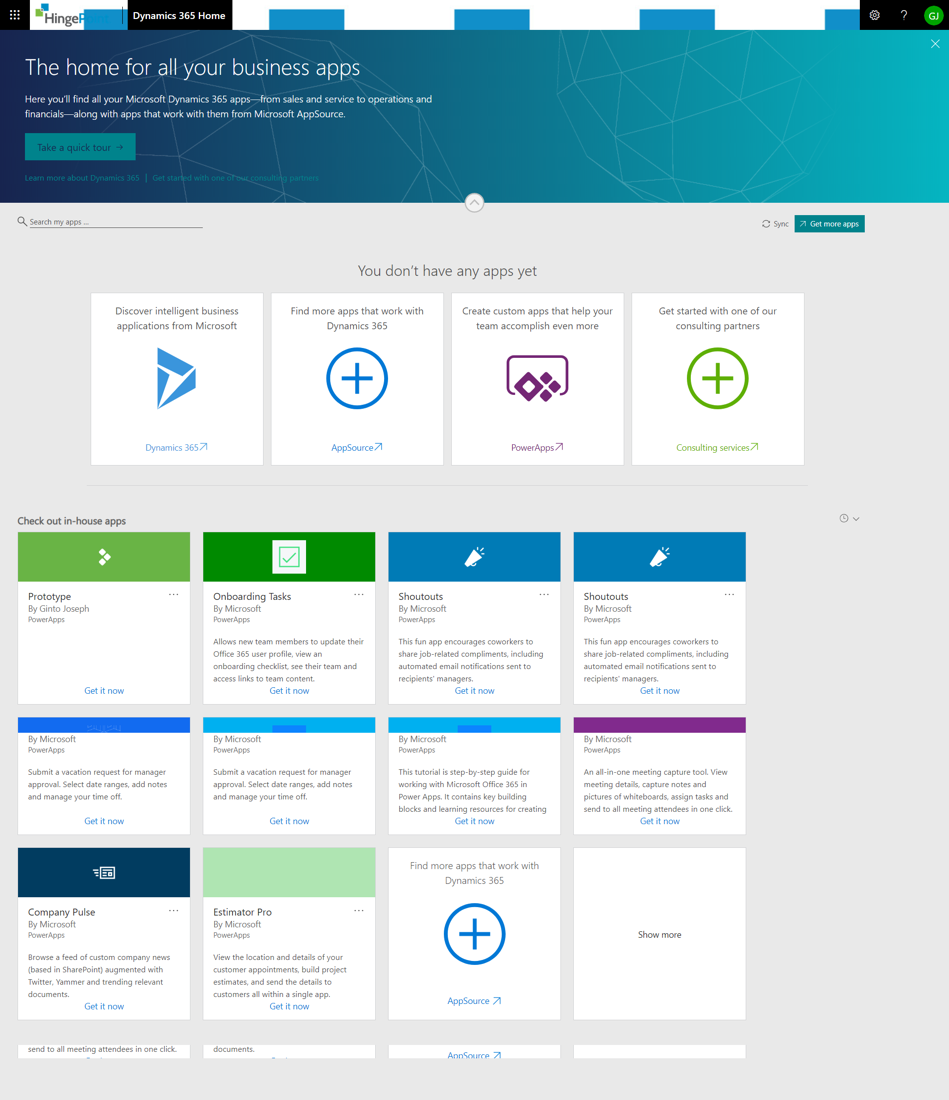This screenshot has width=949, height=1100.
Task: Focus the Search my apps field
Action: [116, 222]
